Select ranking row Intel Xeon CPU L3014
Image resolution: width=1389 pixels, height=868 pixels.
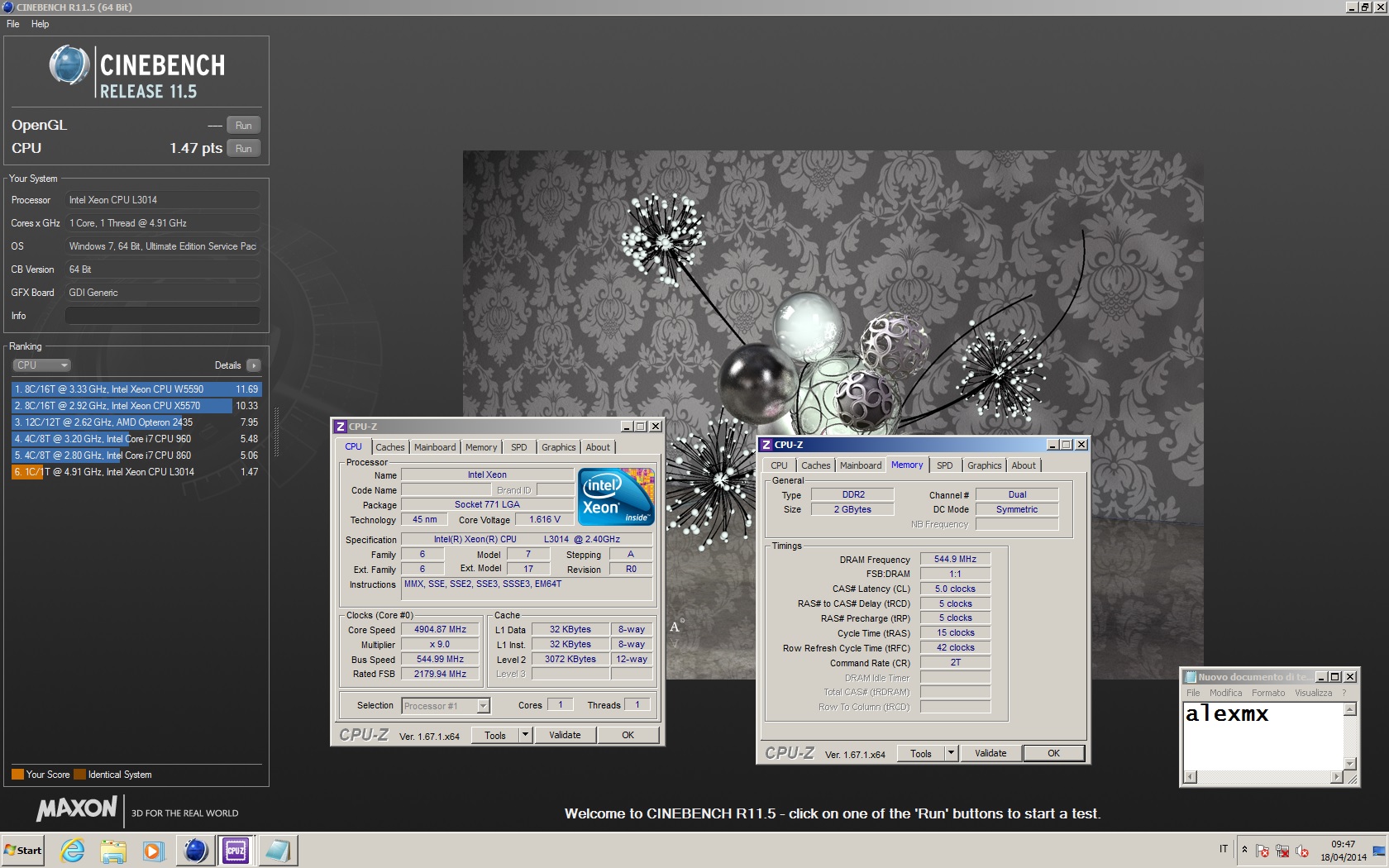click(136, 472)
